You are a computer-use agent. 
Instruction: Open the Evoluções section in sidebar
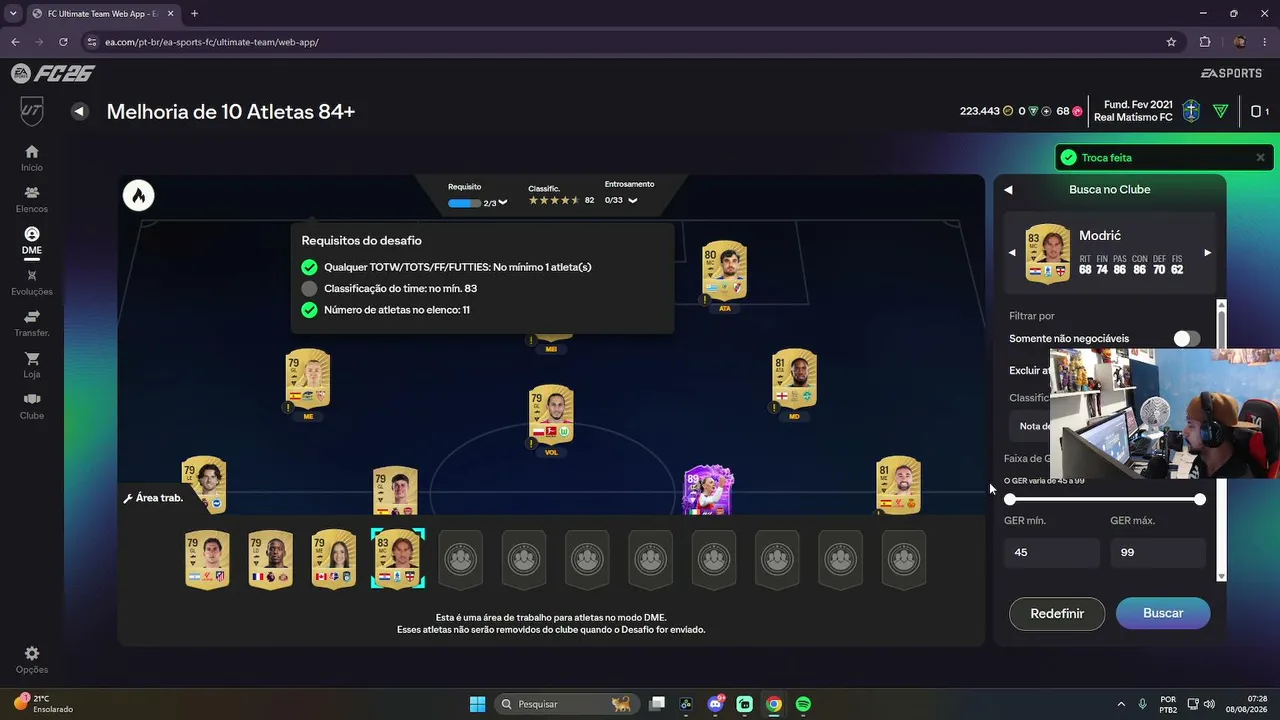point(32,282)
